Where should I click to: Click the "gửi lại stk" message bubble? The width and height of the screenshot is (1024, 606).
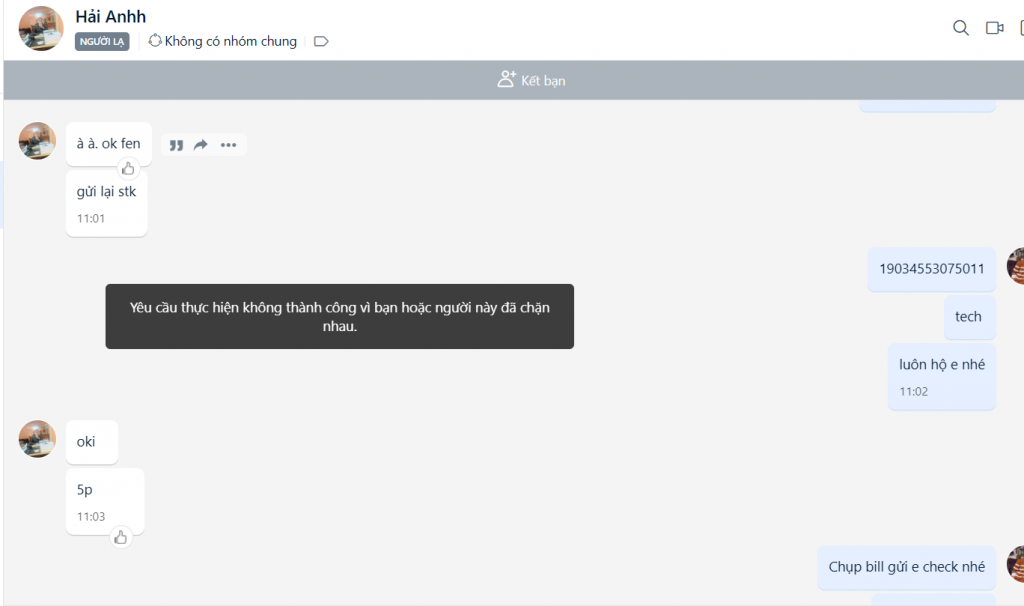tap(106, 192)
